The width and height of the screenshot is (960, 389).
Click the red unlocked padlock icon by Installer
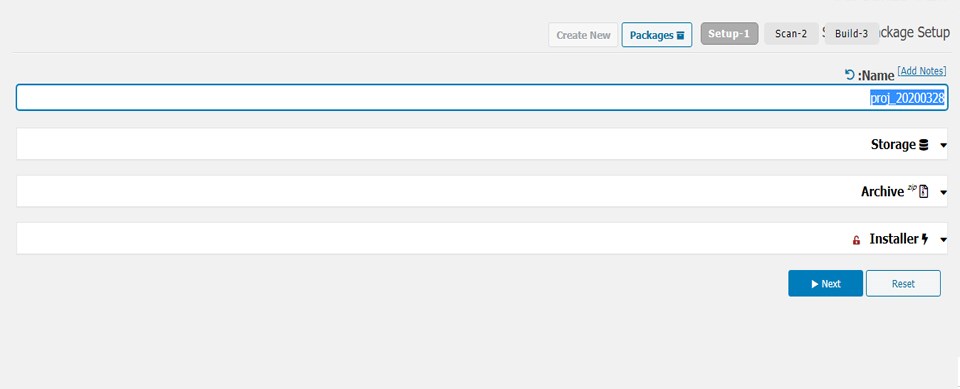(x=857, y=240)
